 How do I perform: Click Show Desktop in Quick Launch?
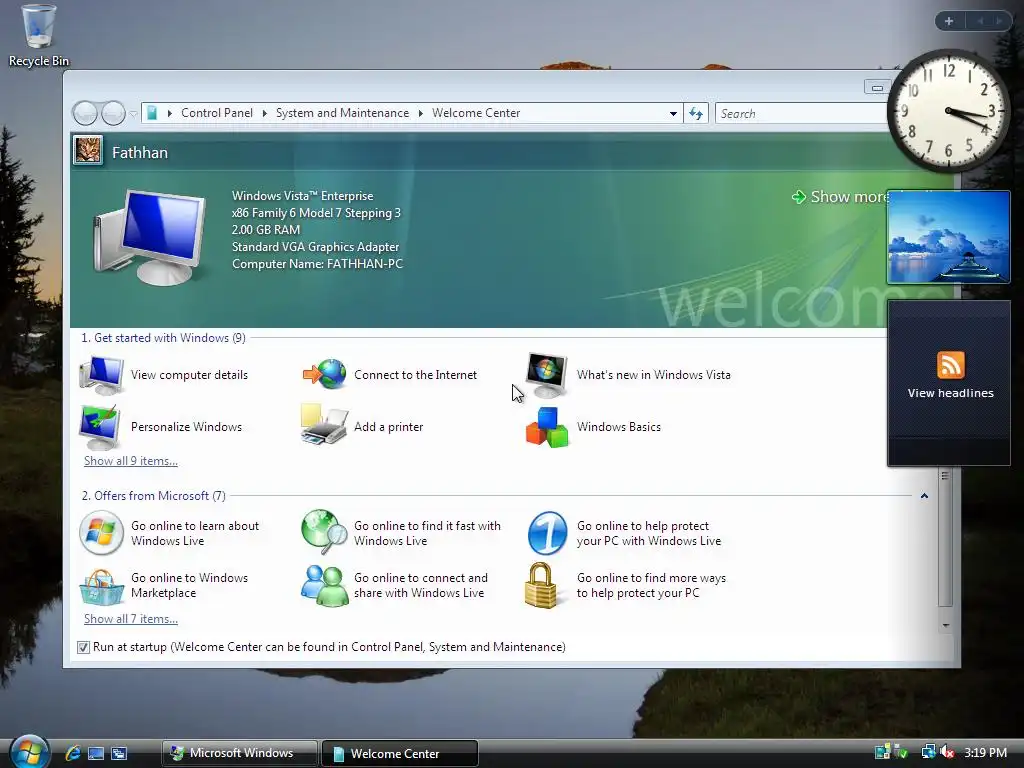[x=96, y=754]
